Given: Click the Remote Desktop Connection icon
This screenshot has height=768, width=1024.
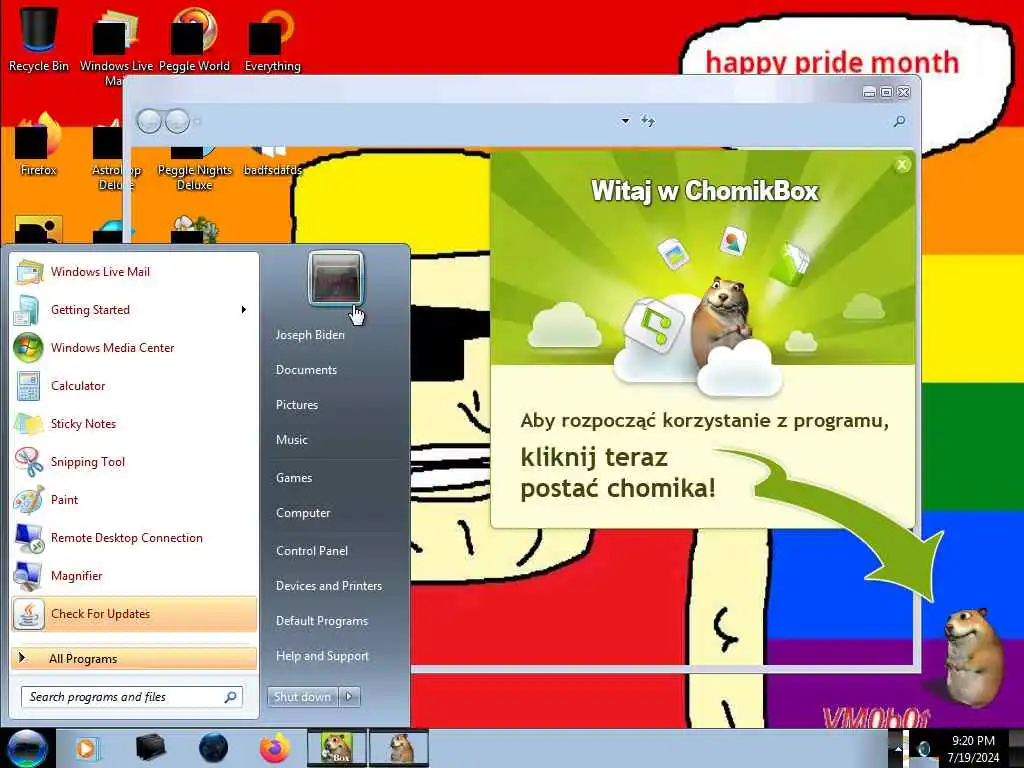Looking at the screenshot, I should coord(29,537).
